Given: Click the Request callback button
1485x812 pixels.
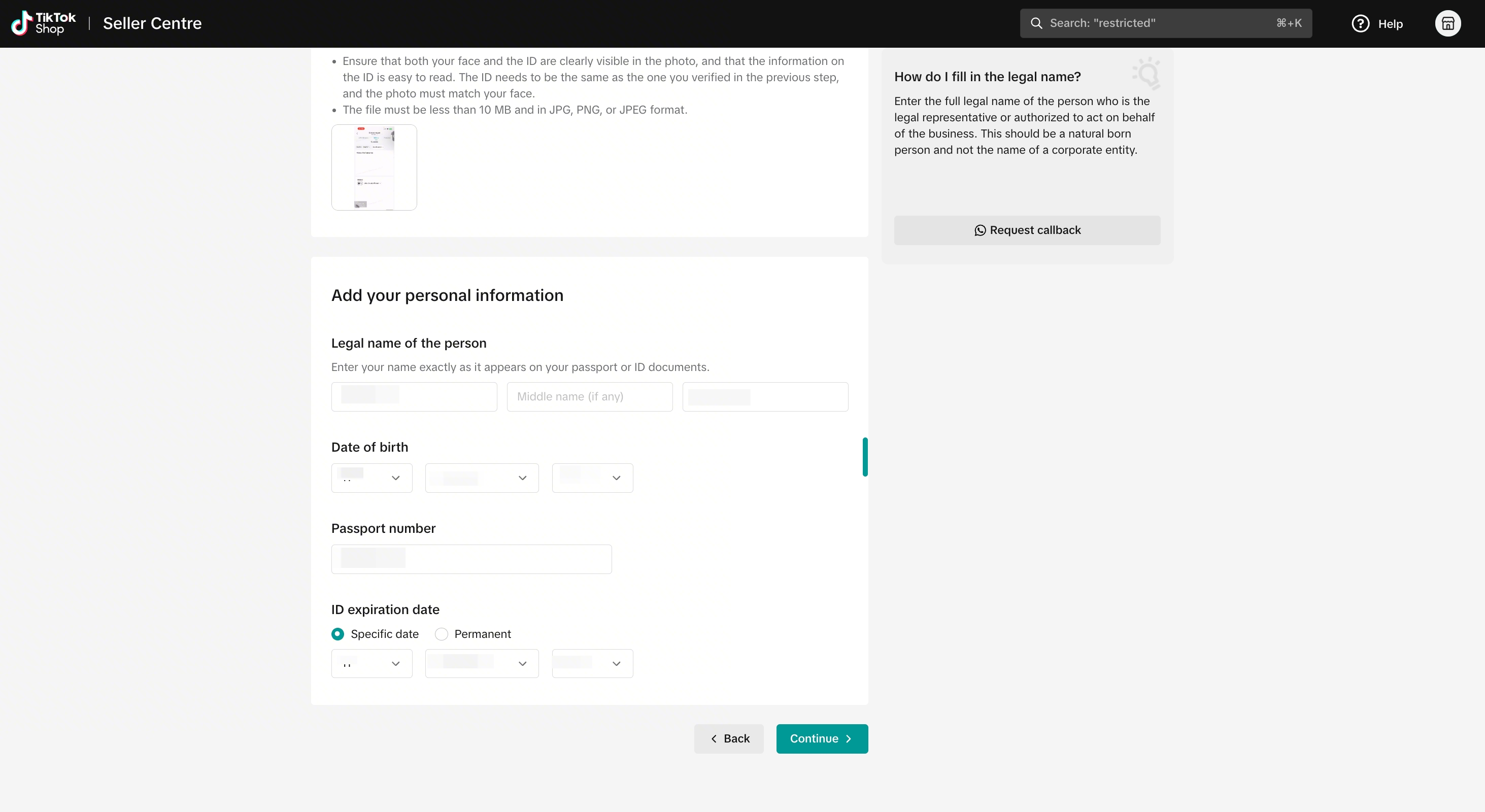Looking at the screenshot, I should (1027, 230).
